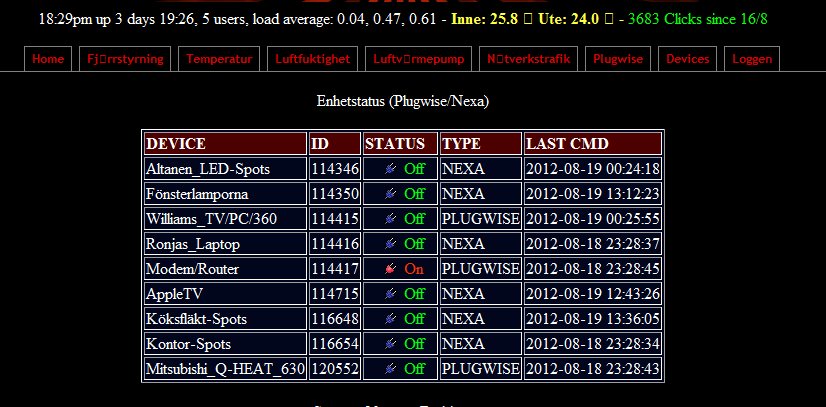Click the plug icon for Ronjas_Laptop
This screenshot has height=407, width=826.
(390, 244)
